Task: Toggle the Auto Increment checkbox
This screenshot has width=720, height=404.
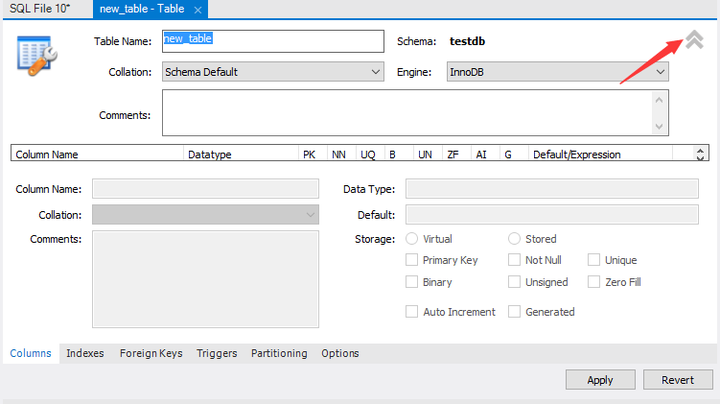Action: tap(411, 312)
